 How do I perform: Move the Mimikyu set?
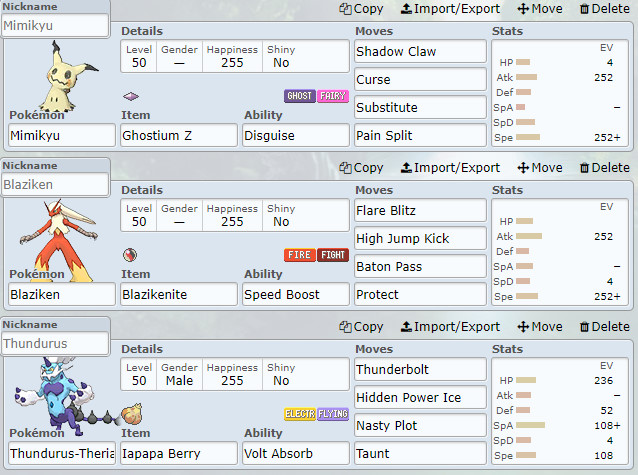click(540, 9)
